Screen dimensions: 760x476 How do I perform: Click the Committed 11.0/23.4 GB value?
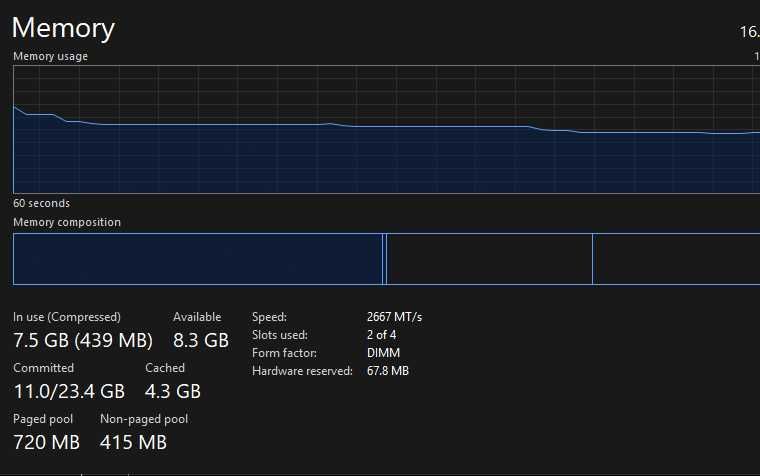coord(69,391)
